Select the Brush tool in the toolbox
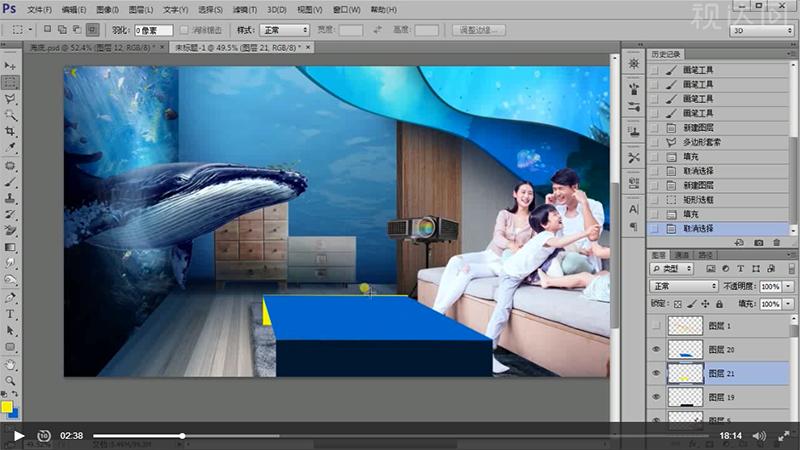 click(10, 182)
